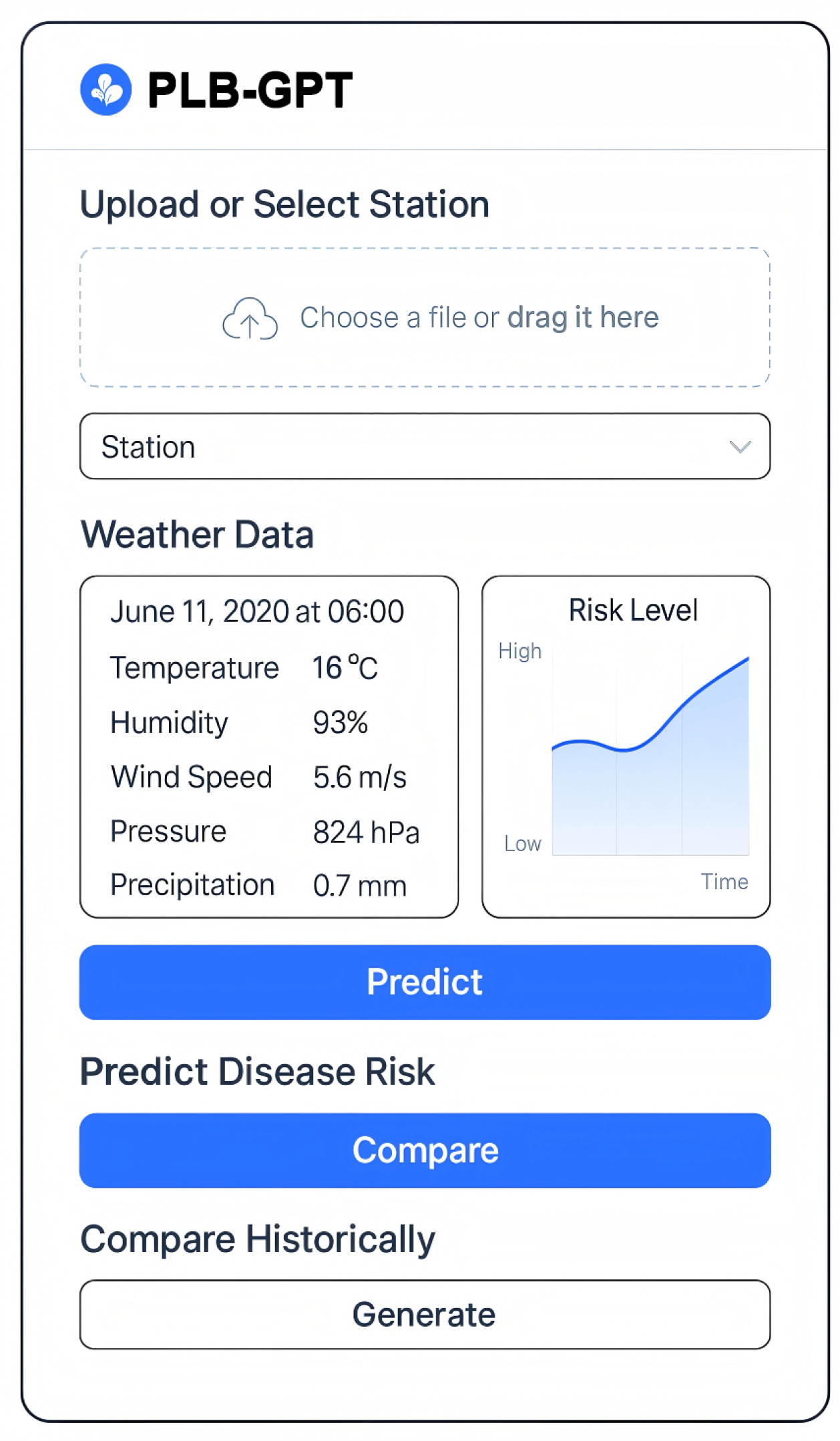Click the Precipitation value 0.7 mm
The width and height of the screenshot is (840, 1441).
[359, 886]
